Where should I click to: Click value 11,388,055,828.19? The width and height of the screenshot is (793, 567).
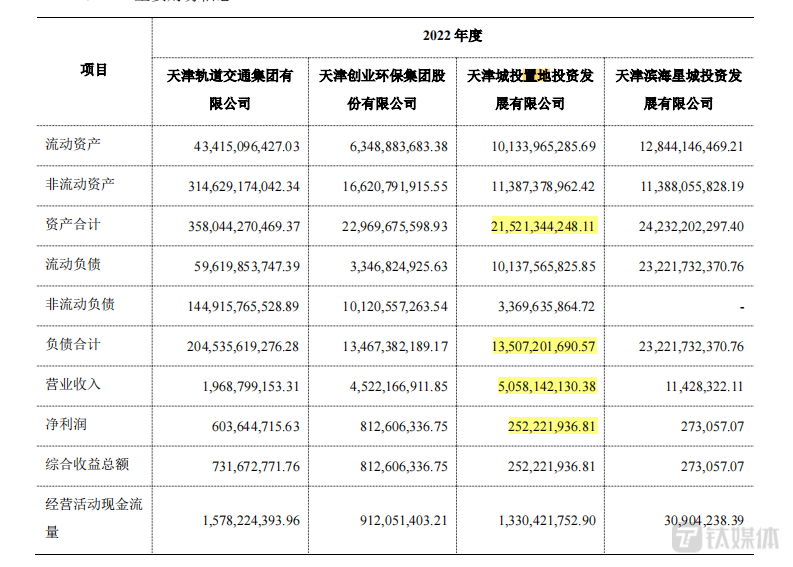[692, 187]
